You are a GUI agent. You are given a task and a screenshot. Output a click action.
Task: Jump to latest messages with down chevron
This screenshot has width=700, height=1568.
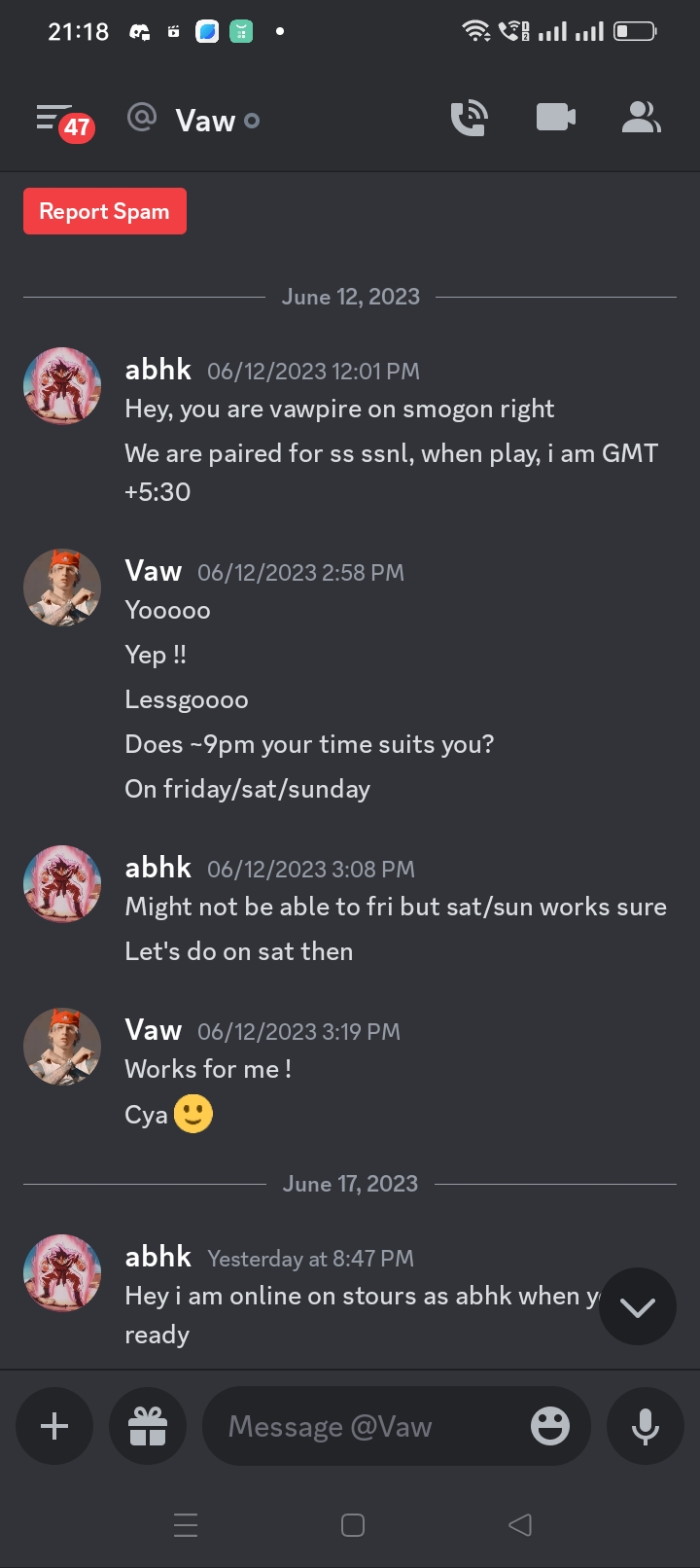[x=638, y=1307]
